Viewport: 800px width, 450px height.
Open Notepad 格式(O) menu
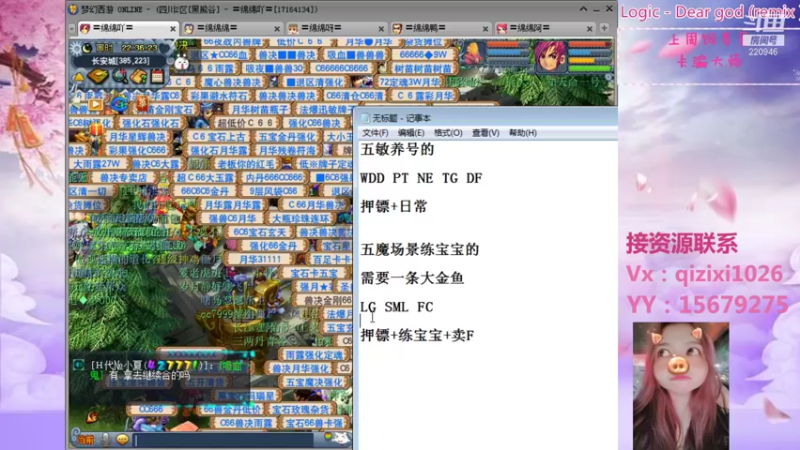(448, 133)
